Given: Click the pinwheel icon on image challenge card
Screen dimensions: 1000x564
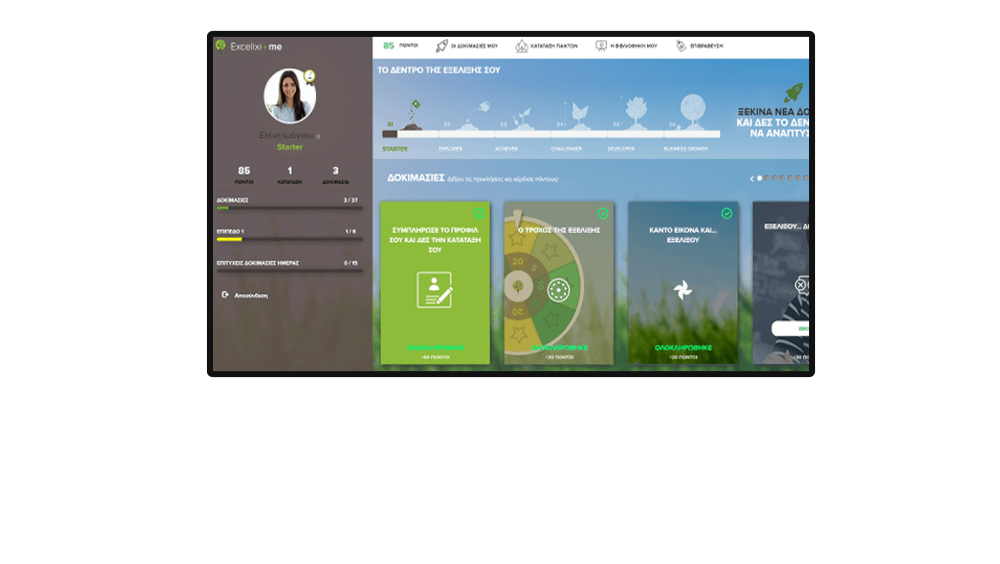Looking at the screenshot, I should (x=682, y=290).
